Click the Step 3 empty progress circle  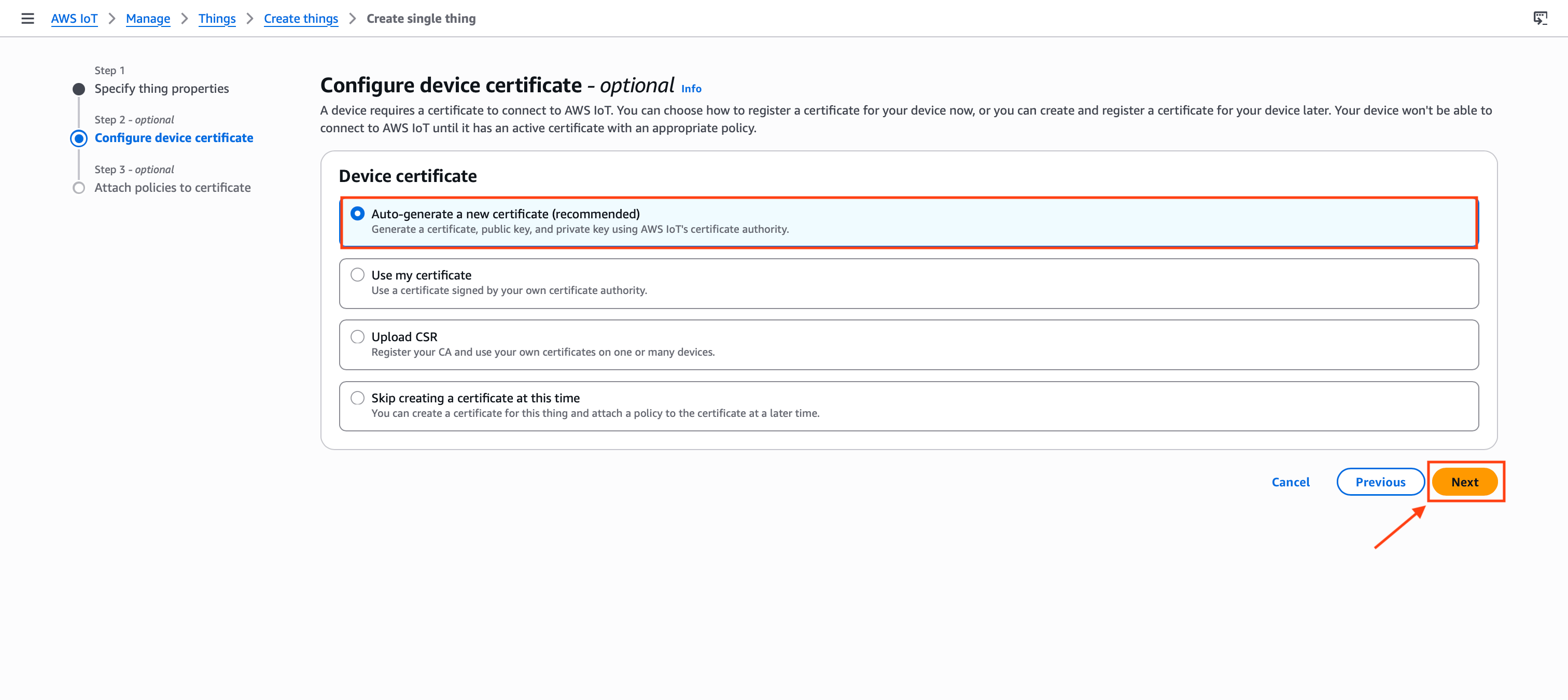click(79, 188)
